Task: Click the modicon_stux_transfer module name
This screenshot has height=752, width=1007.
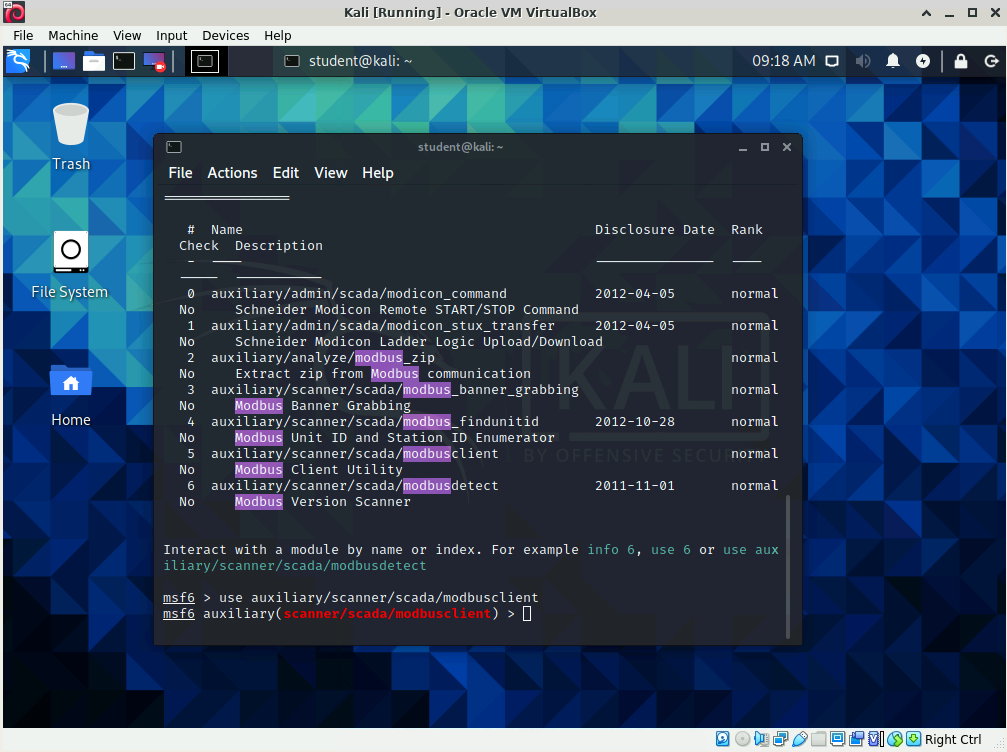Action: tap(383, 326)
